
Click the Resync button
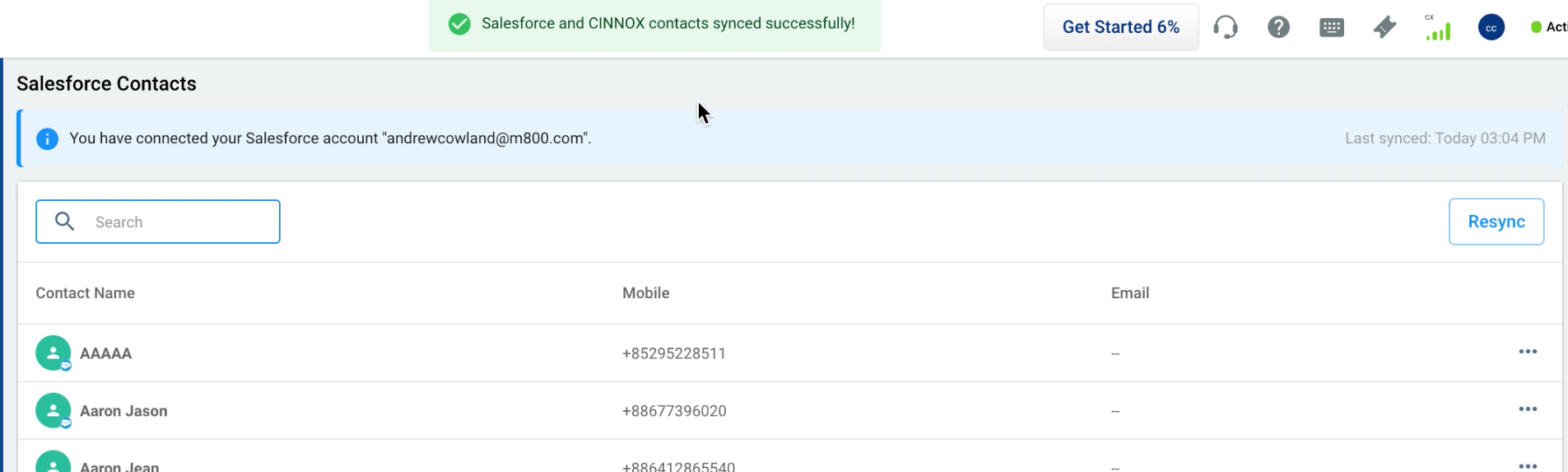(x=1496, y=222)
